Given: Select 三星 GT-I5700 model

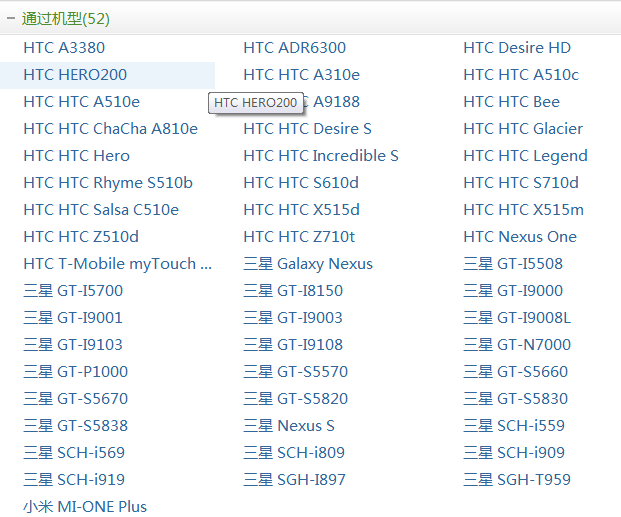Looking at the screenshot, I should coord(73,290).
